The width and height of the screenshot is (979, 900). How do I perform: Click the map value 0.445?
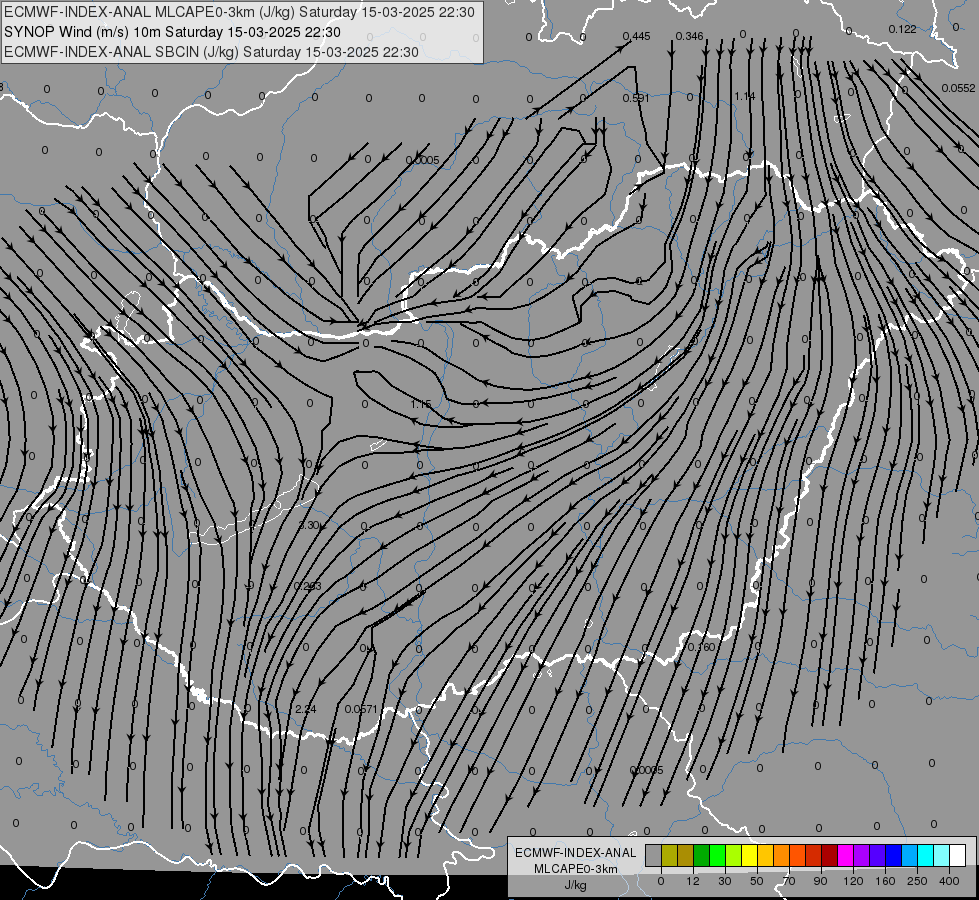tap(636, 36)
